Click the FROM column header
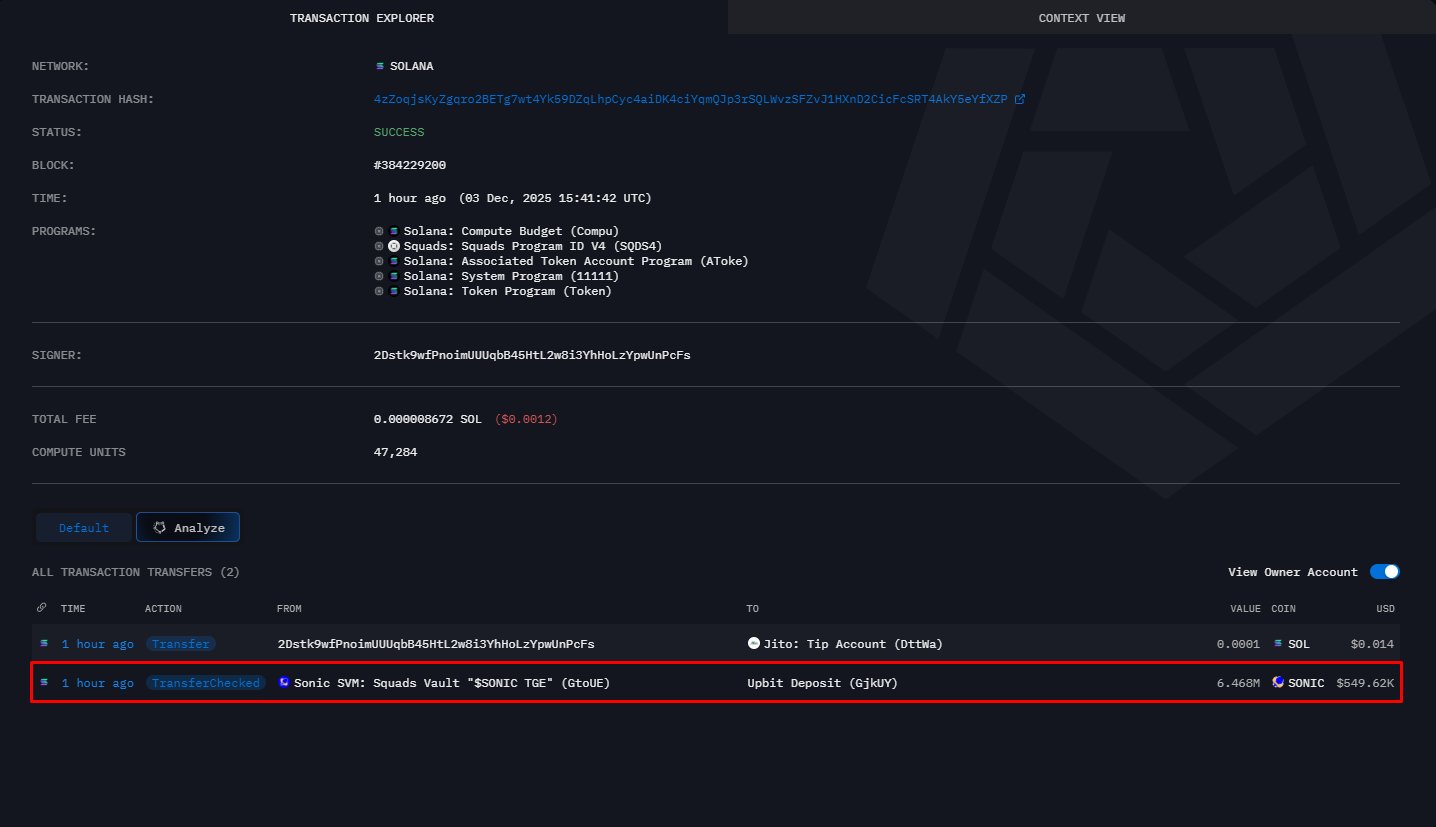The height and width of the screenshot is (827, 1436). pos(289,608)
